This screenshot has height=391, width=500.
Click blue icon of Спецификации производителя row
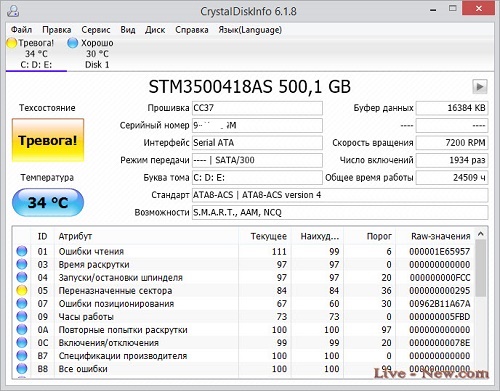pos(22,355)
